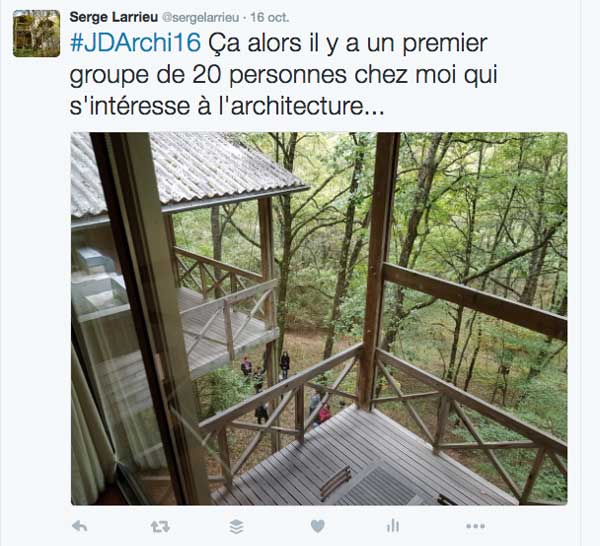
Task: Click tweet text about 20 personnes
Action: pyautogui.click(x=284, y=75)
